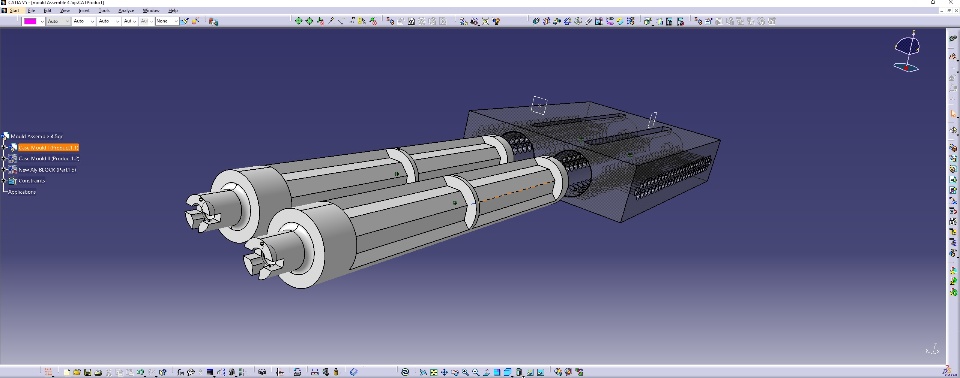The height and width of the screenshot is (378, 960).
Task: Select the highlighted orange tree item
Action: tap(48, 148)
